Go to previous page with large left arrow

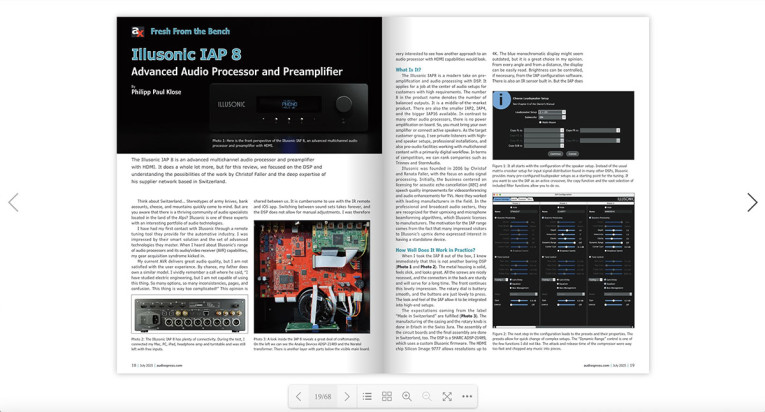(x=14, y=203)
